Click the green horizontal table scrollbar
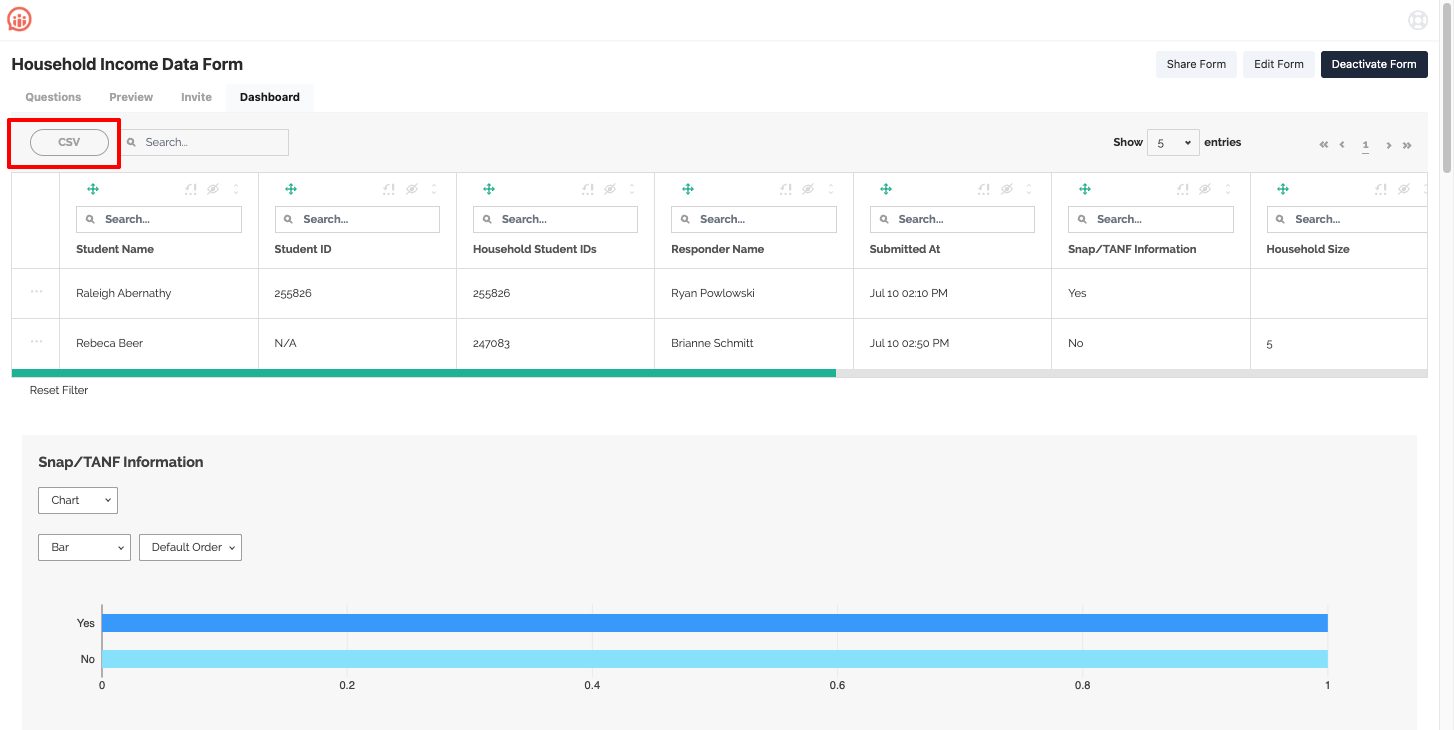 (423, 373)
